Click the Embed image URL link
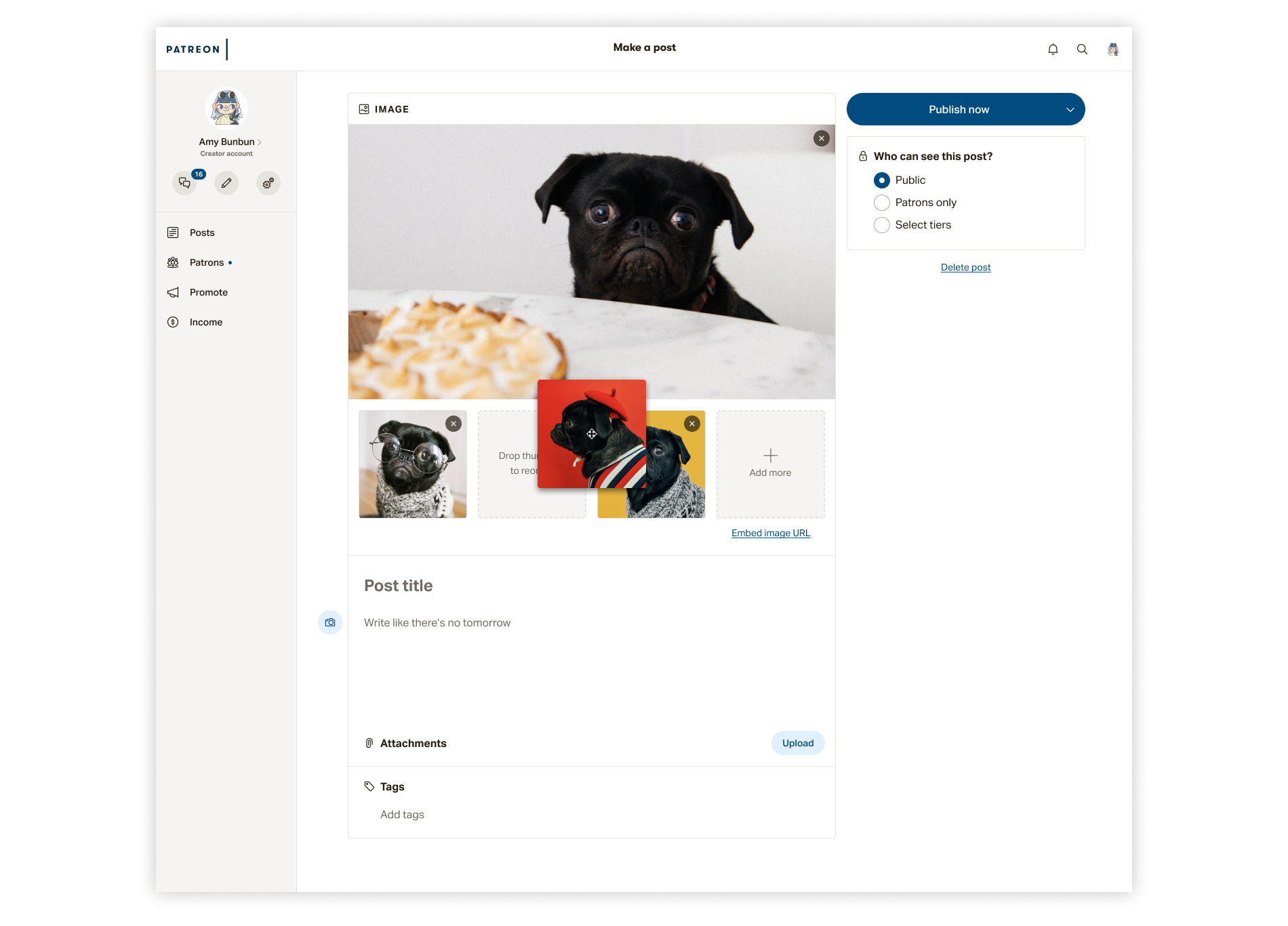The image size is (1288, 926). tap(771, 533)
